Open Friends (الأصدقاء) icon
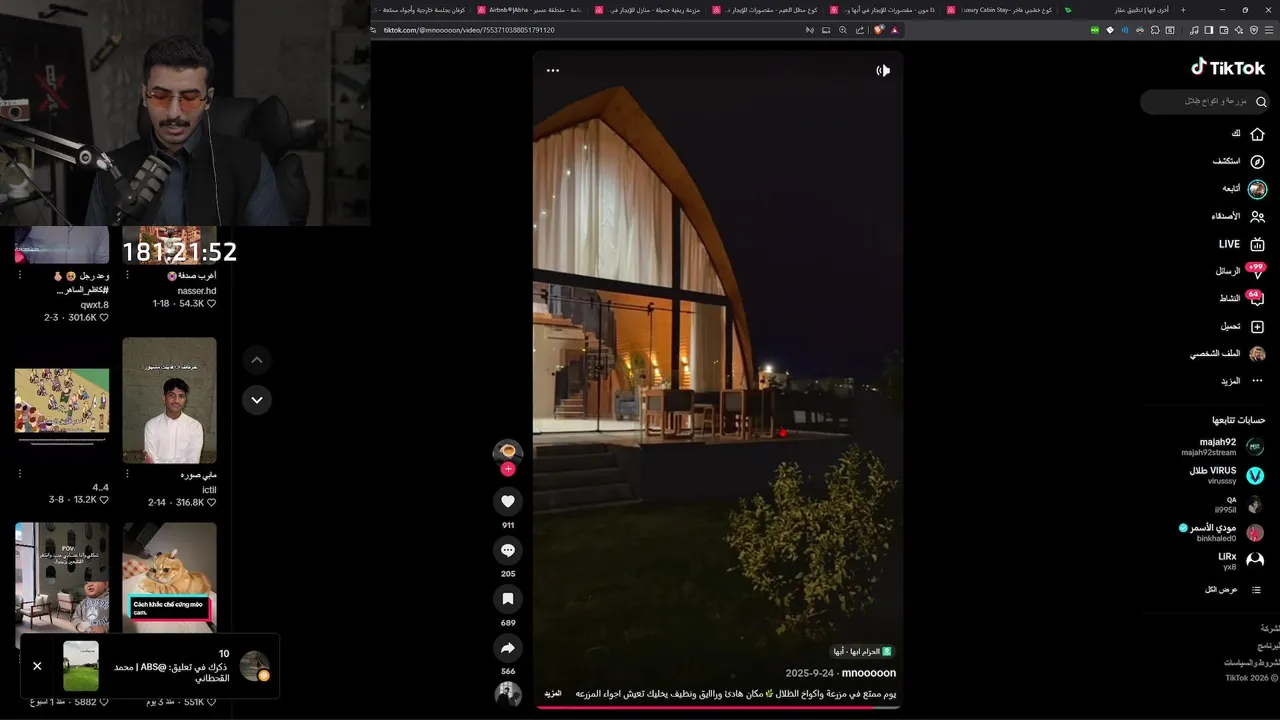This screenshot has height=720, width=1280. 1257,216
